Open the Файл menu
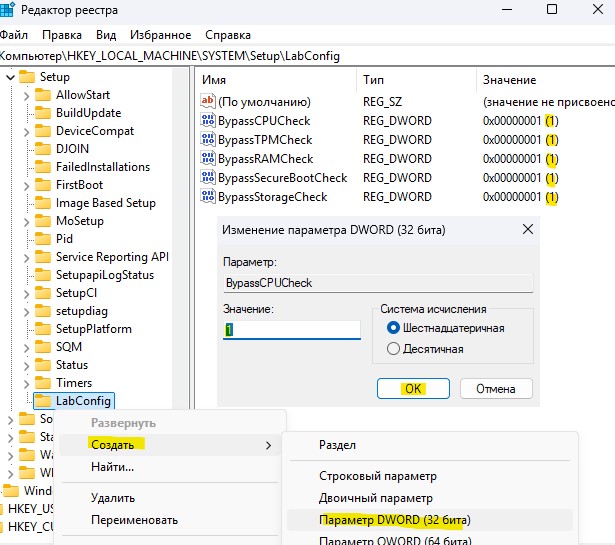 click(14, 35)
